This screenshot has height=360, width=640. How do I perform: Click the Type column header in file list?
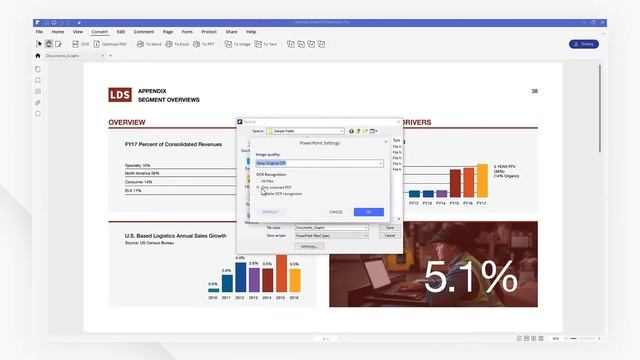coord(397,140)
